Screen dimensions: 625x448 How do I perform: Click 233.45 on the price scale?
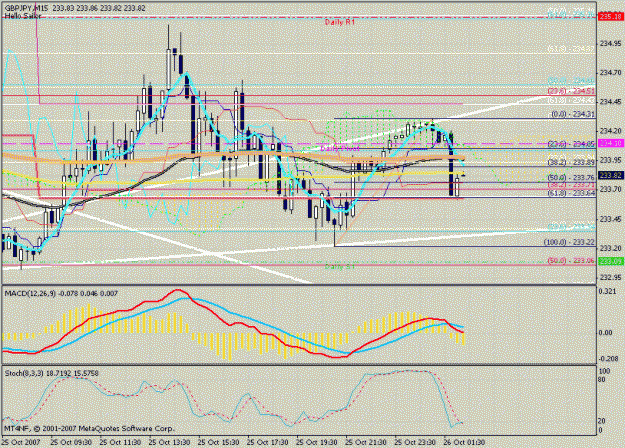click(610, 219)
